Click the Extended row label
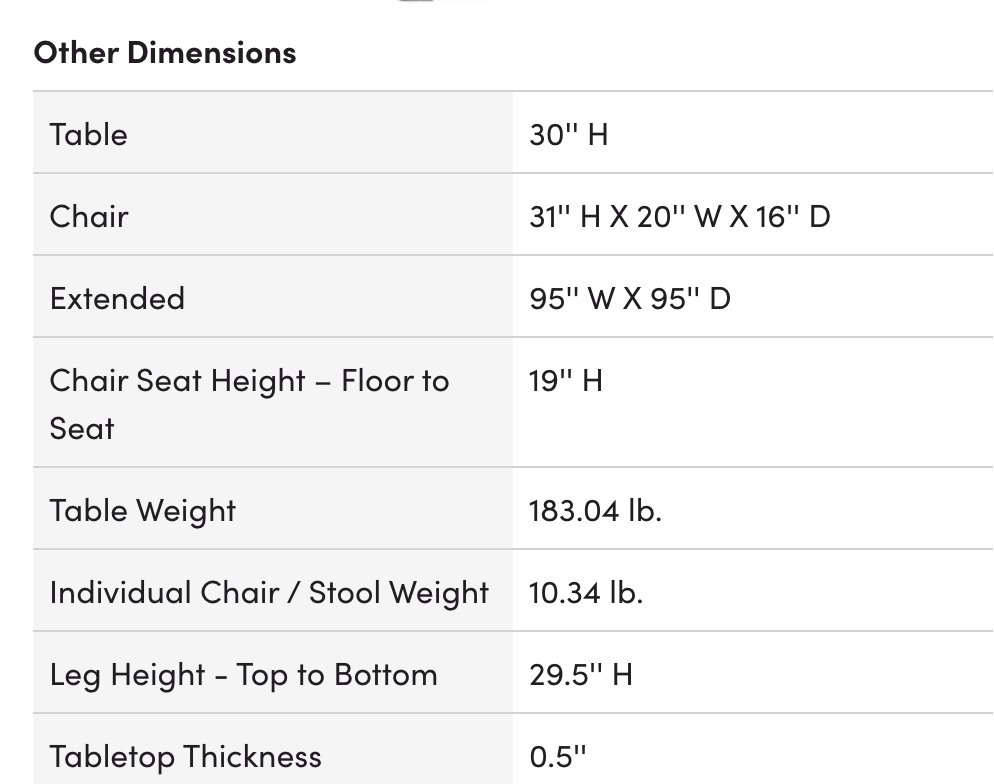The width and height of the screenshot is (994, 784). 117,298
